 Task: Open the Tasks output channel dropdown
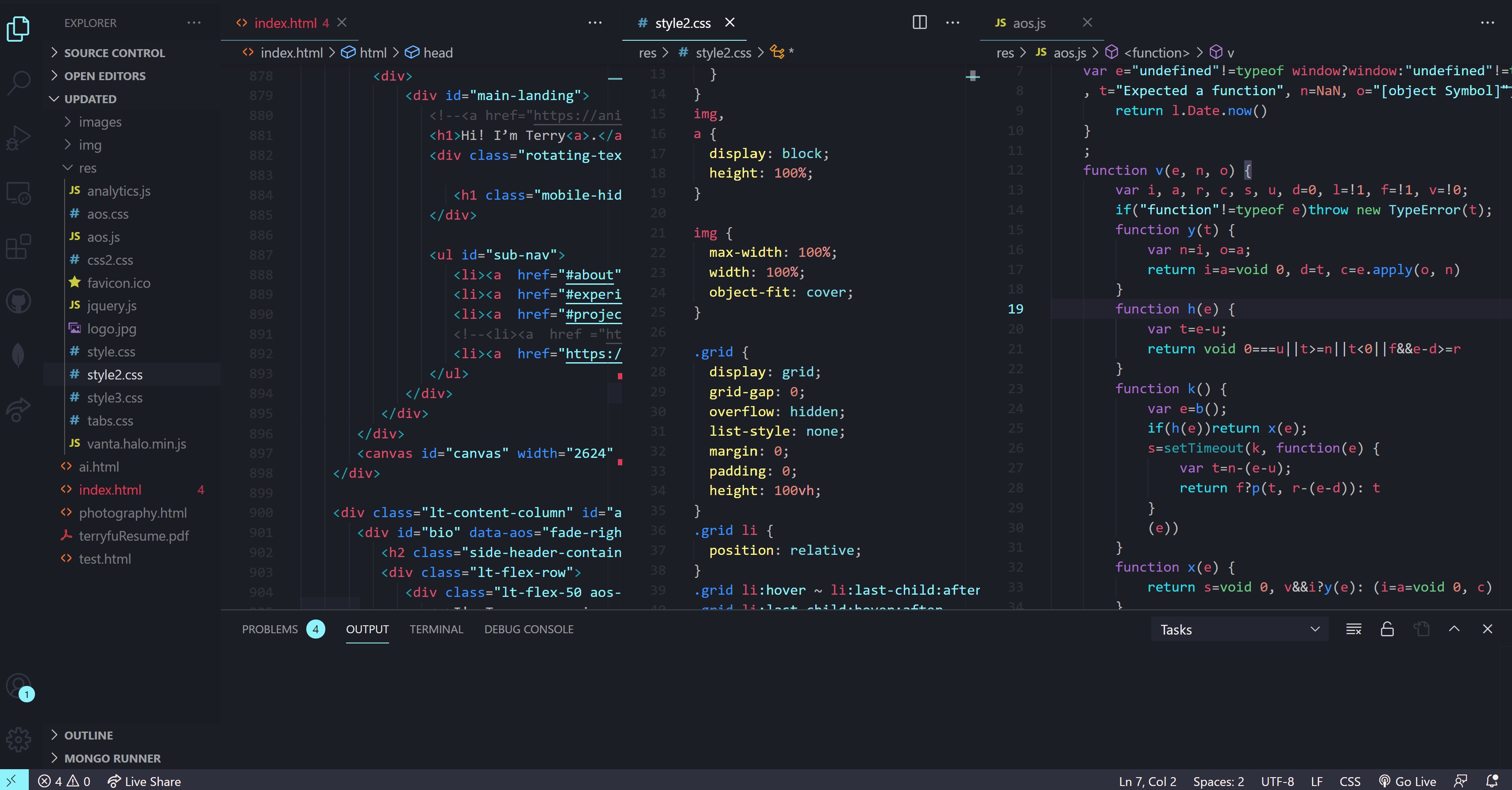1239,629
